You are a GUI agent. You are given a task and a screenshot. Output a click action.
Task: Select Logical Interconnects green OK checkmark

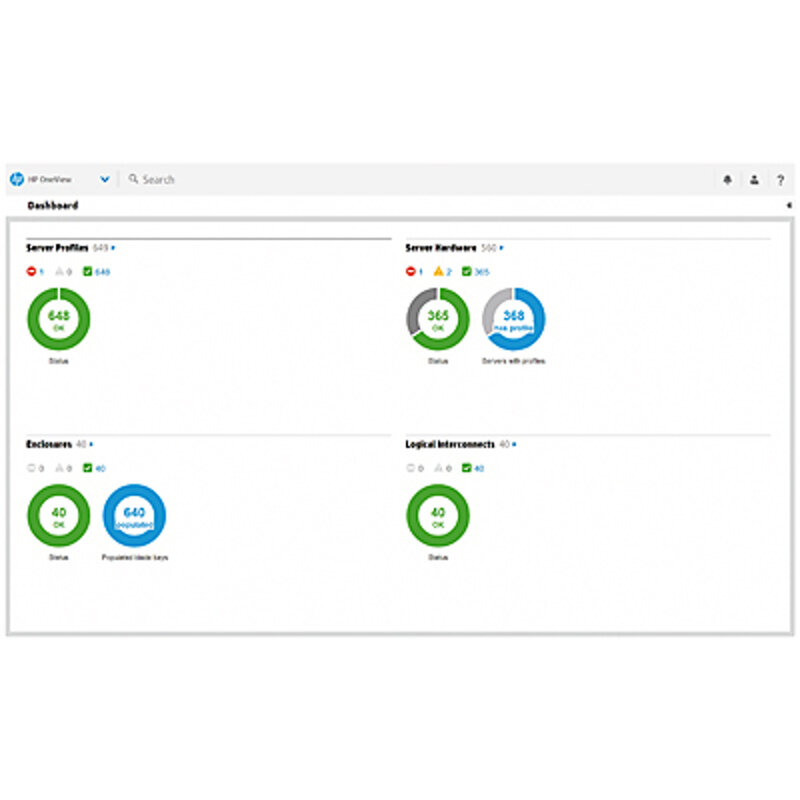[x=467, y=468]
